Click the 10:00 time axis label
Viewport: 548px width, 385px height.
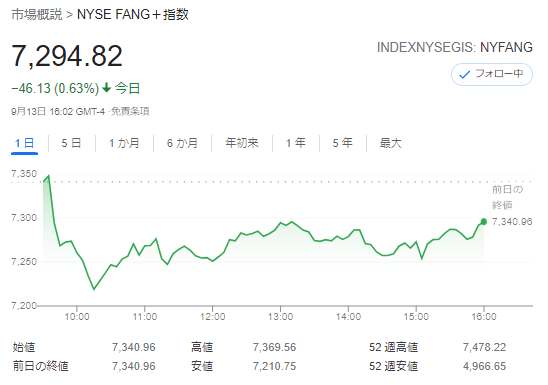point(77,317)
